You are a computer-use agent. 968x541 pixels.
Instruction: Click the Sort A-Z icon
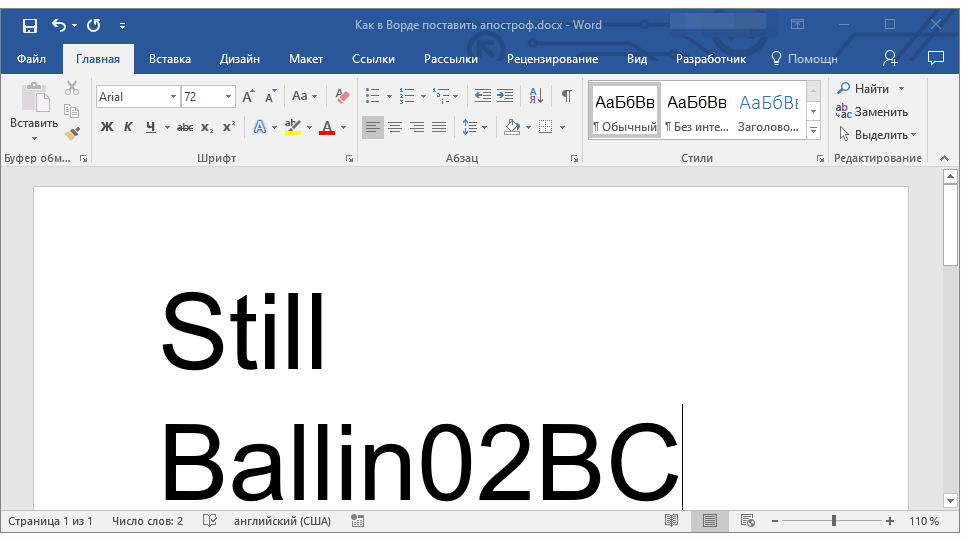pyautogui.click(x=536, y=96)
